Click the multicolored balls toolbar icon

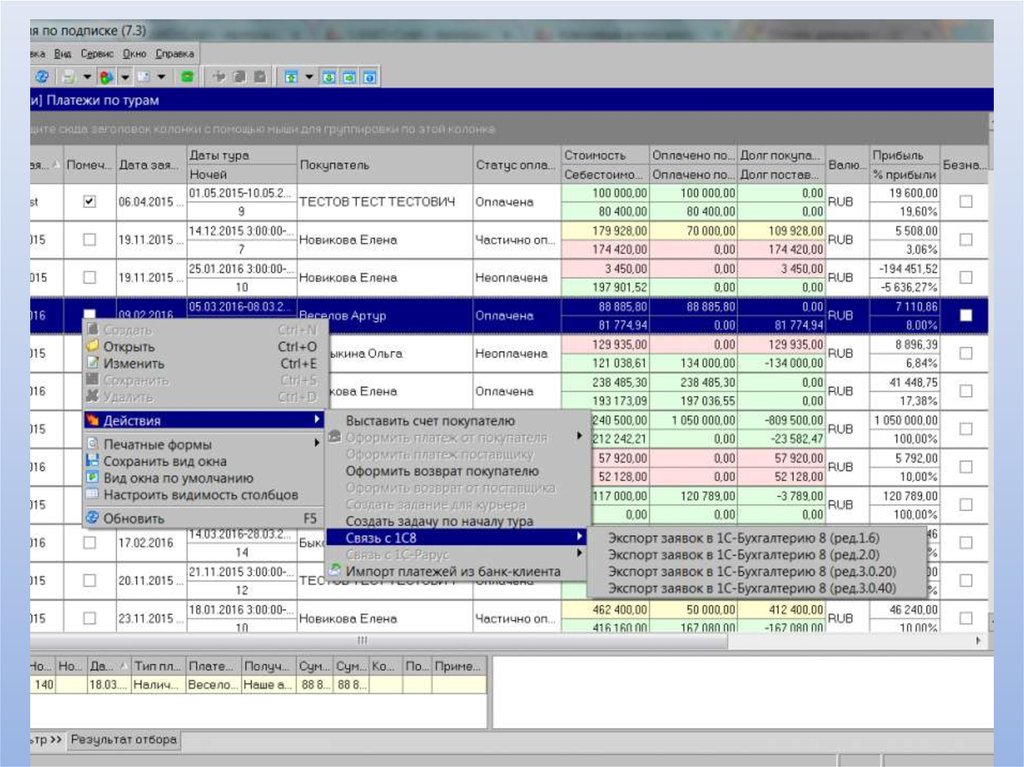point(106,77)
